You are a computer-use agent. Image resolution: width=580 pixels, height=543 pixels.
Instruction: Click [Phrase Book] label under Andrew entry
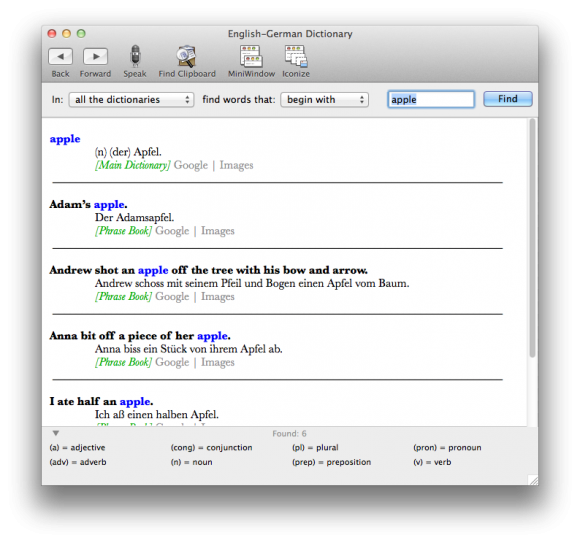point(123,297)
